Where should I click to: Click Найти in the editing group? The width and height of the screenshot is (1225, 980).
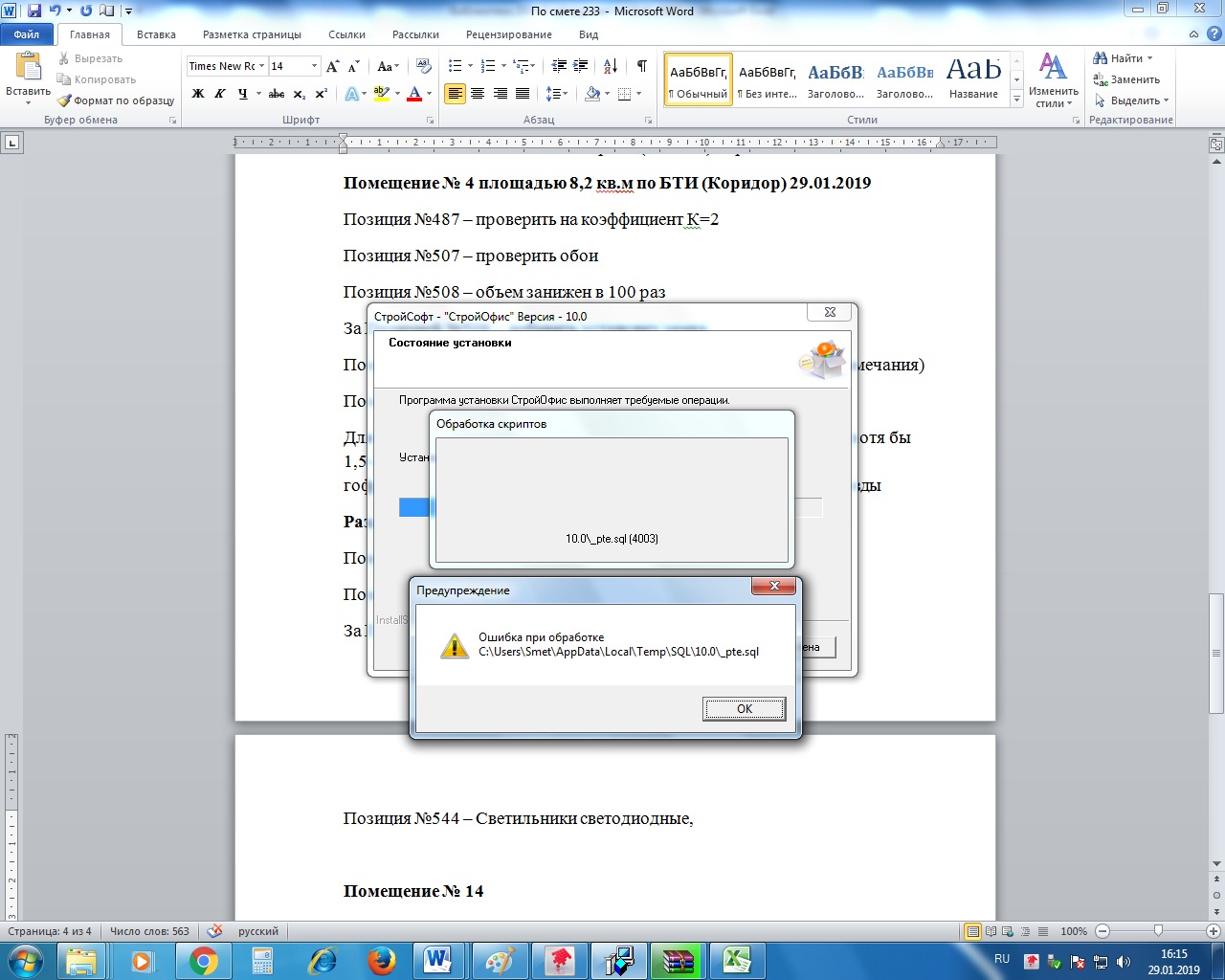click(1124, 58)
